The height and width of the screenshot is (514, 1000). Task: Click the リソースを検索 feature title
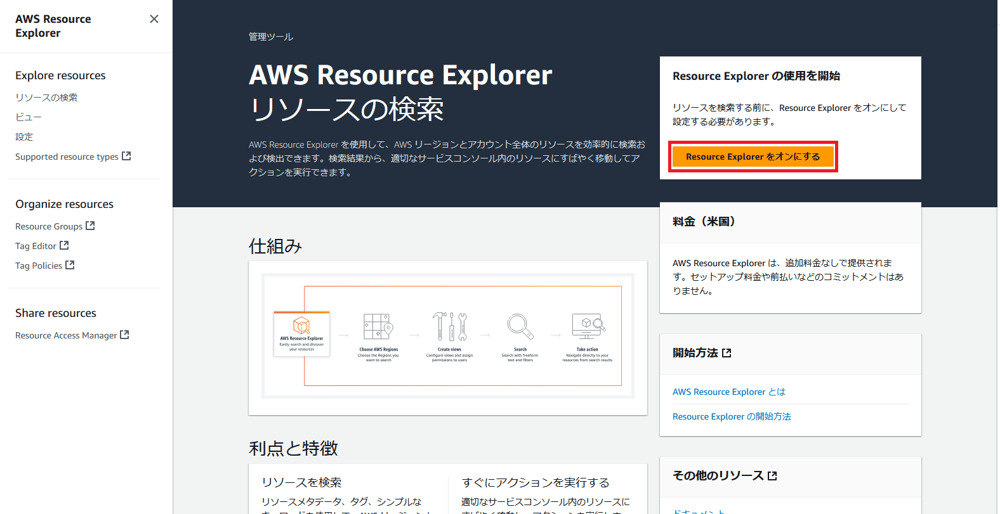(x=302, y=482)
